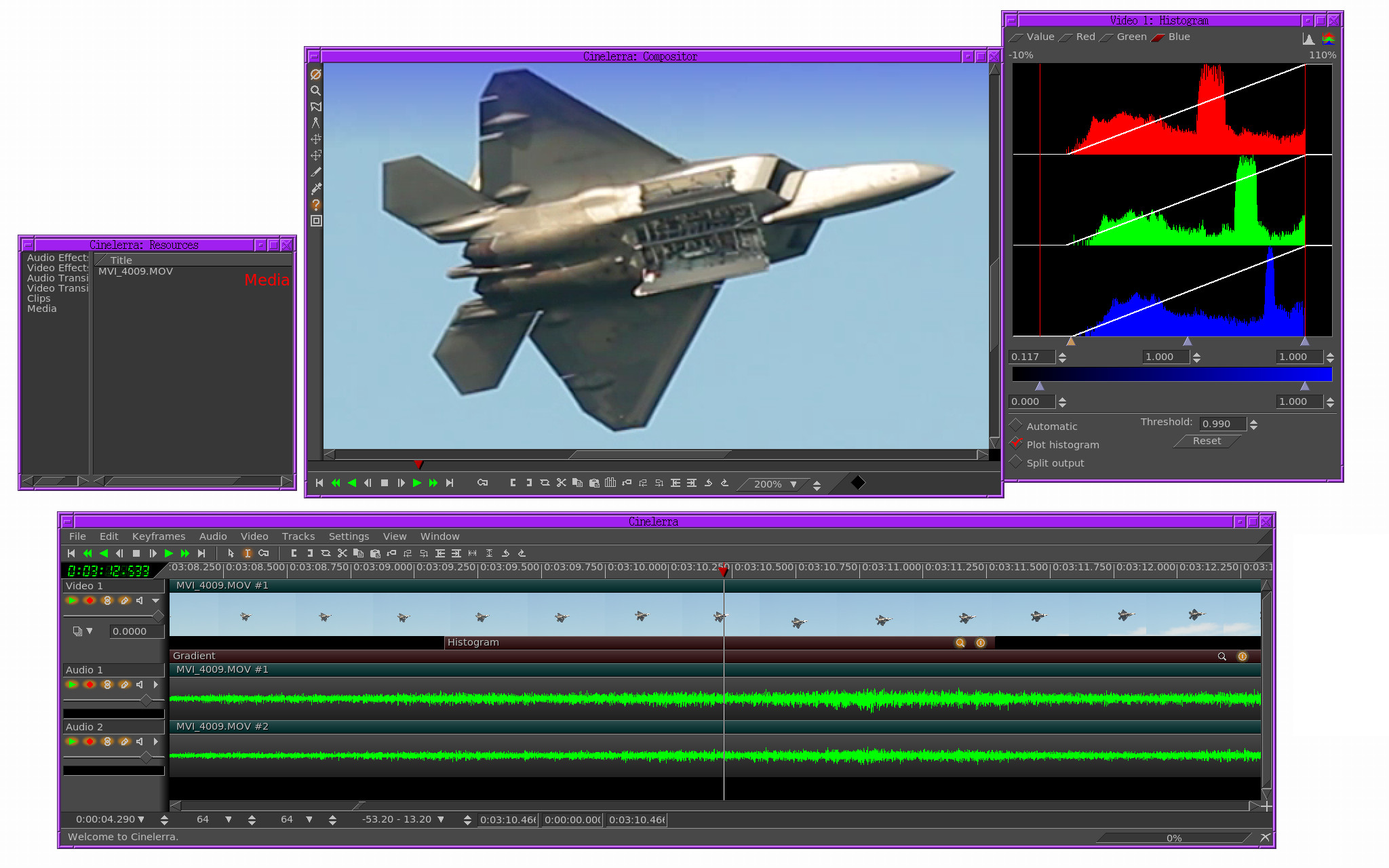Click magnifier icon on Histogram effect bar
Image resolution: width=1389 pixels, height=868 pixels.
coord(960,643)
